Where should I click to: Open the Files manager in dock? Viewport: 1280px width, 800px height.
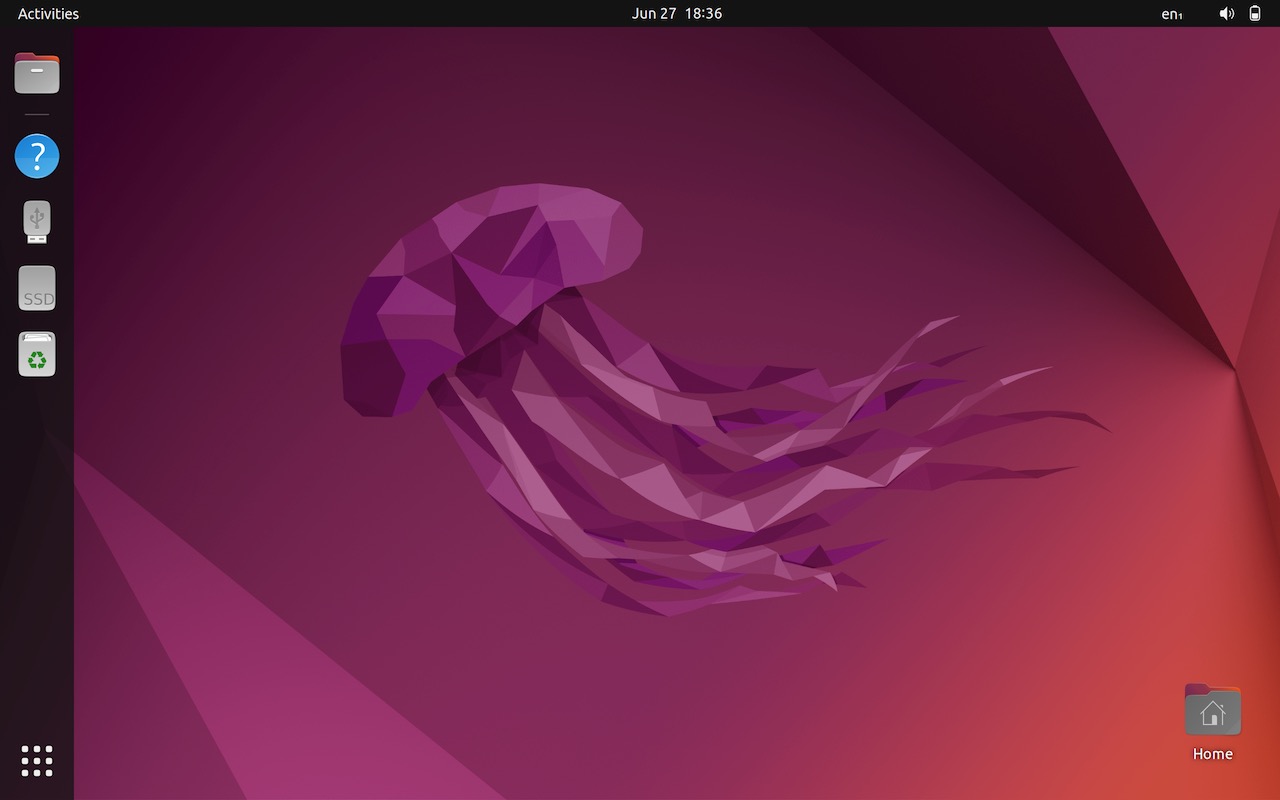(37, 73)
